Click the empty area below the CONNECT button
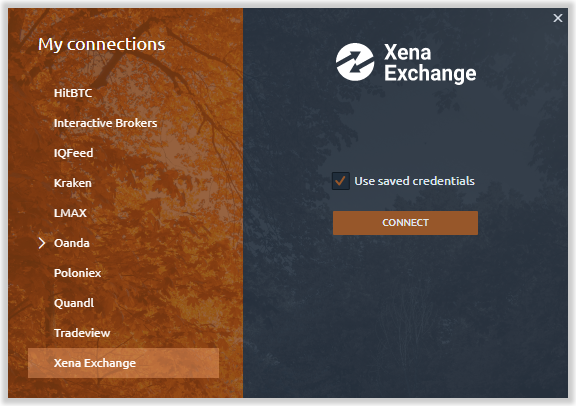The image size is (576, 406). click(x=406, y=312)
